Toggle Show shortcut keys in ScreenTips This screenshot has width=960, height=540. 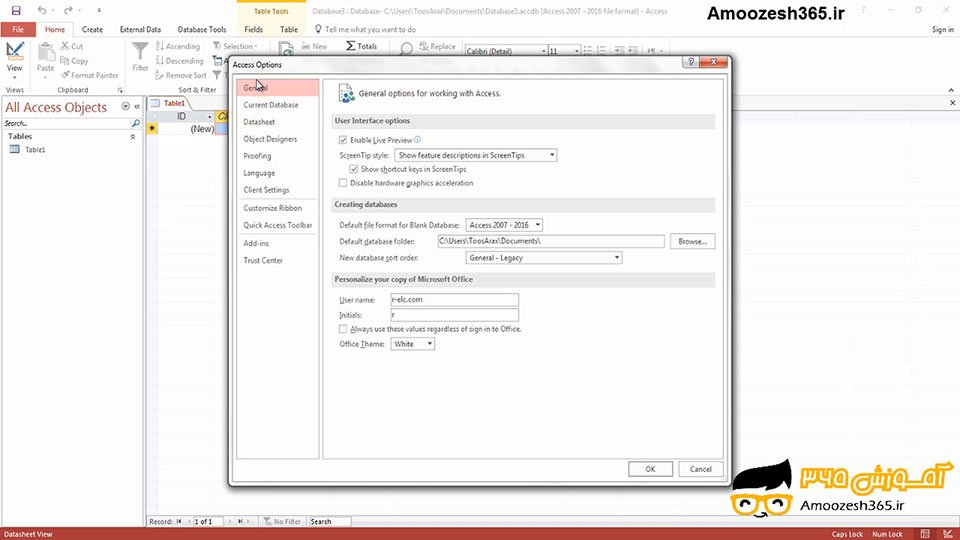[354, 169]
